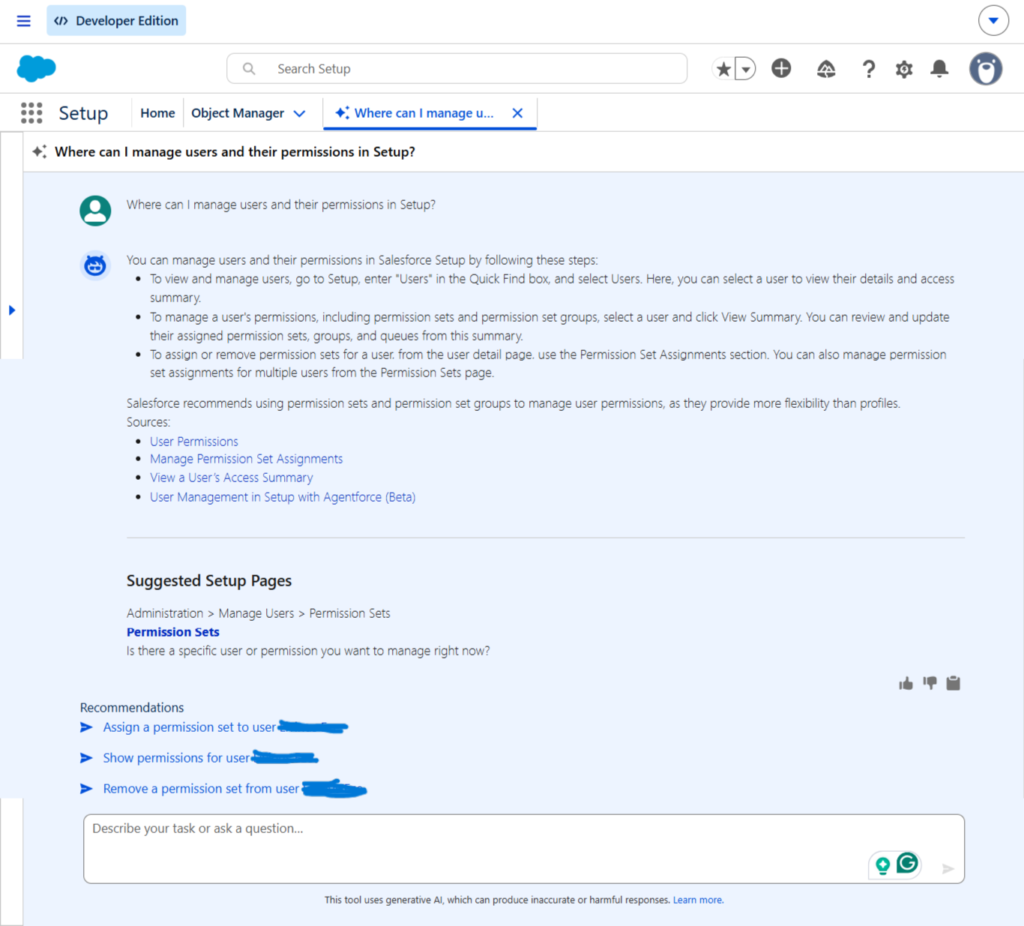Open the User Permissions source link
The image size is (1024, 926).
(x=194, y=441)
